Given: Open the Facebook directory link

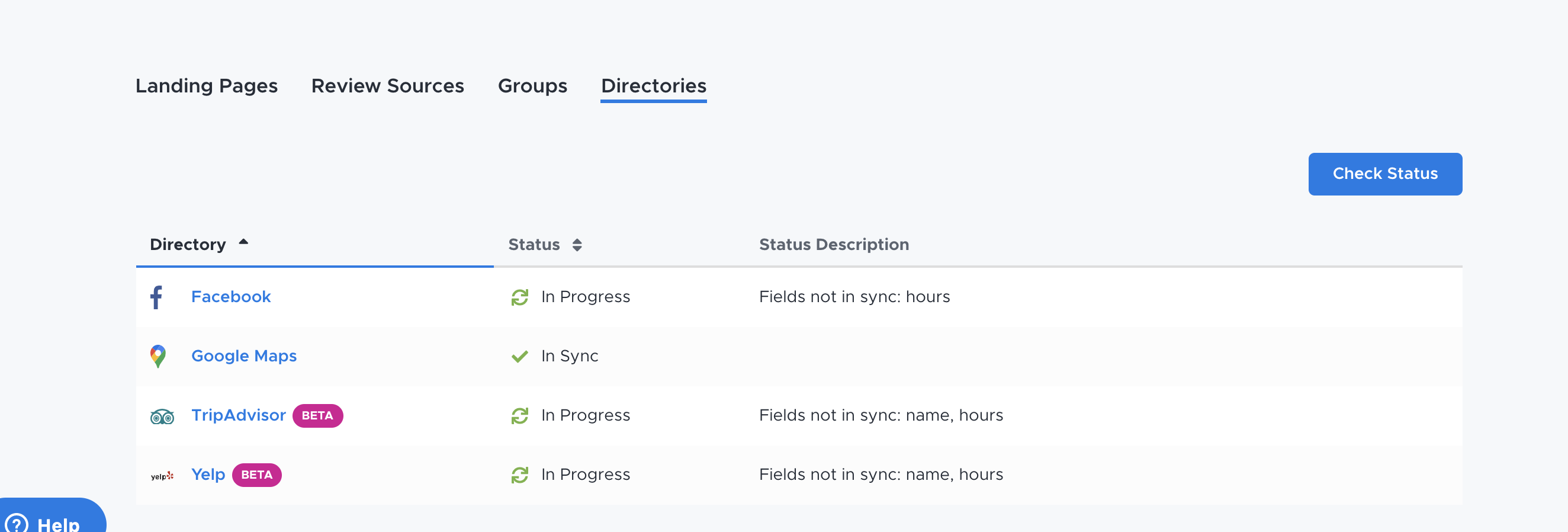Looking at the screenshot, I should tap(231, 297).
